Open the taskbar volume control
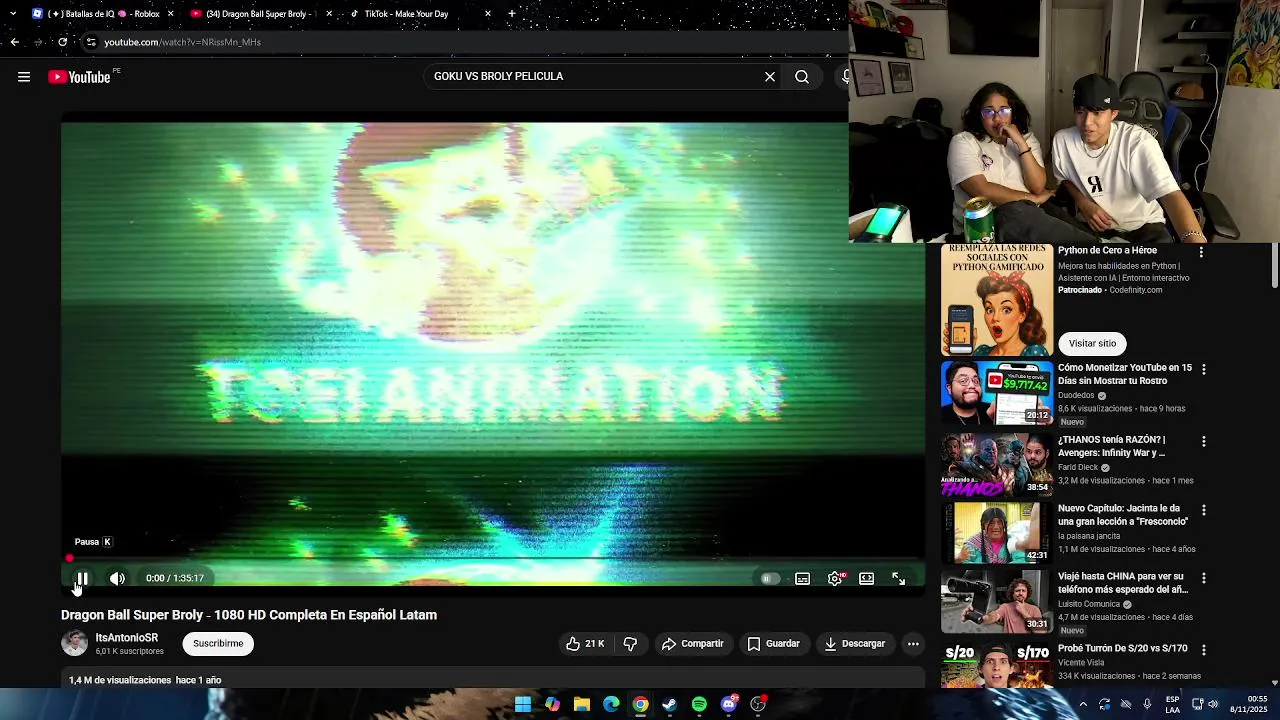 pos(1213,705)
